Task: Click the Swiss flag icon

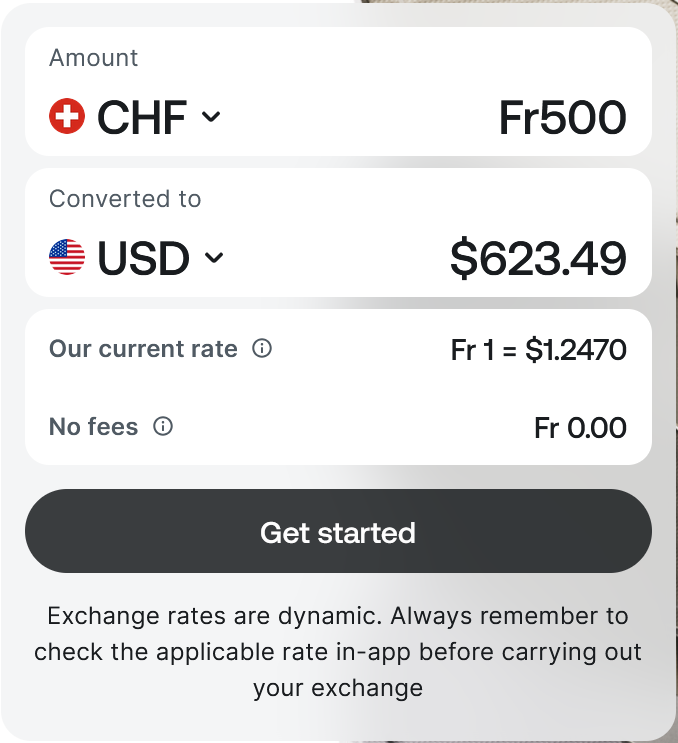Action: pos(67,117)
